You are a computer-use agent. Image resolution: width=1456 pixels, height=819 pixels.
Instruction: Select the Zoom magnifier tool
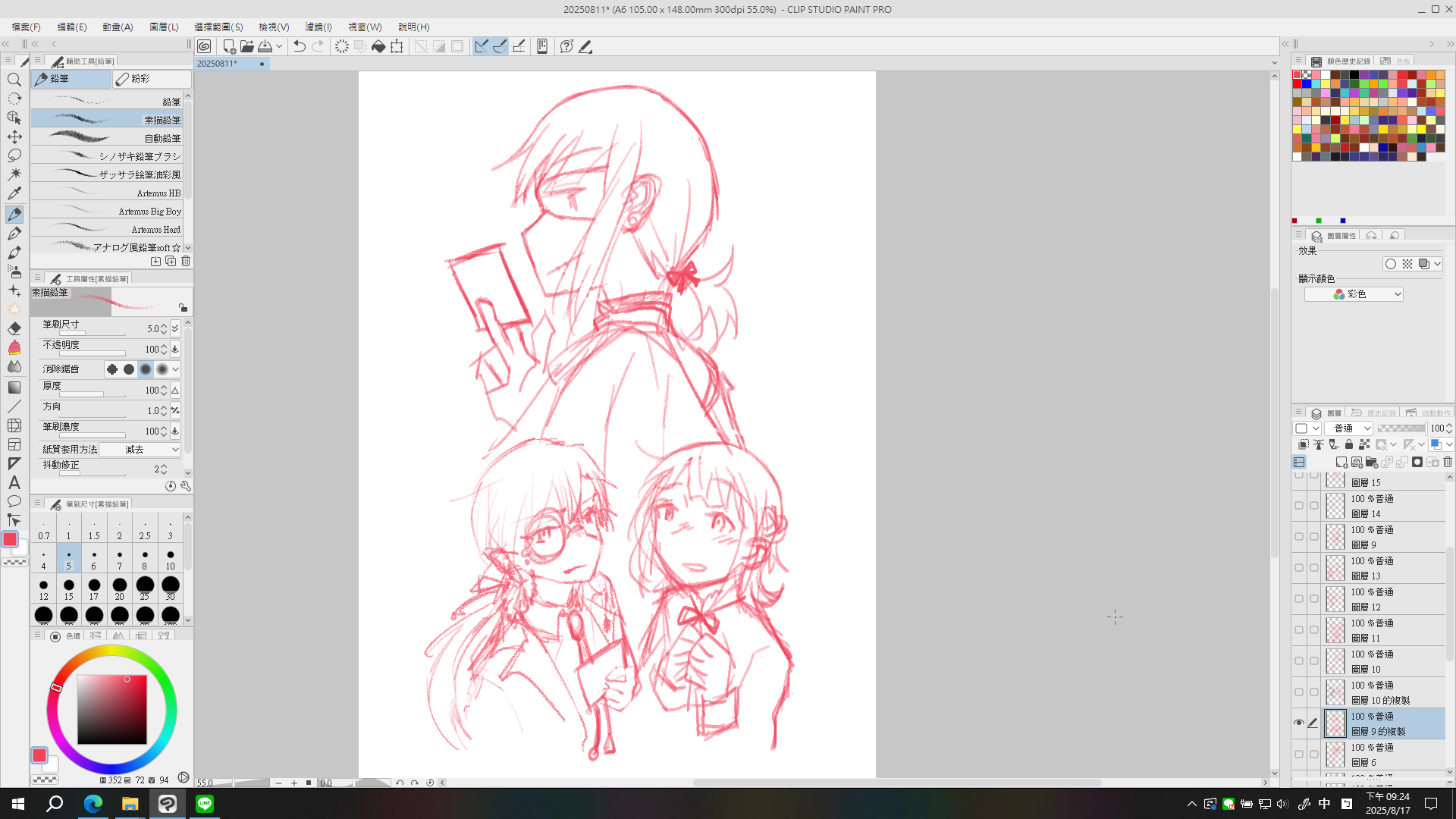click(x=14, y=80)
